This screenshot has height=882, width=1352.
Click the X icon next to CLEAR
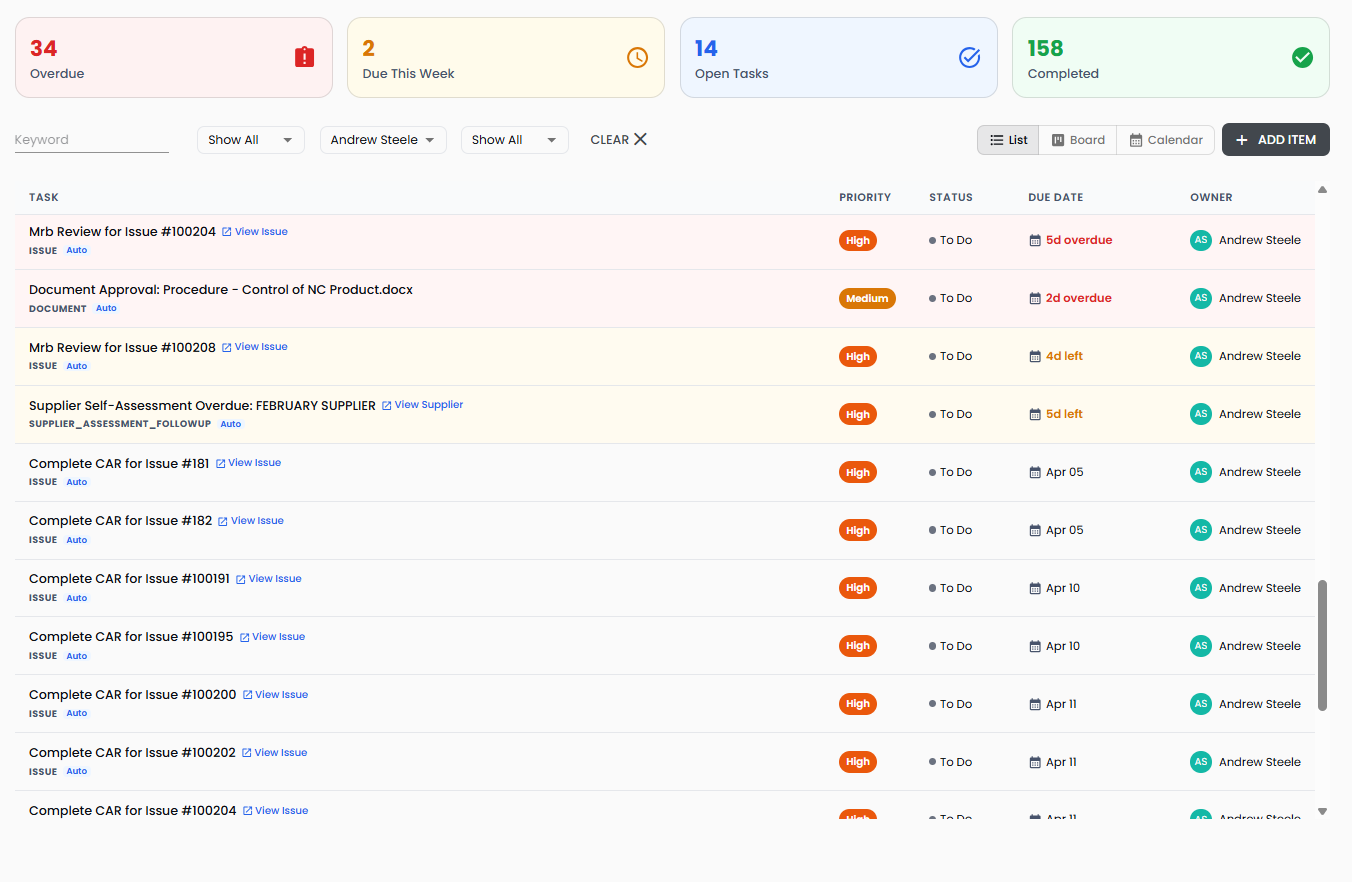point(641,140)
